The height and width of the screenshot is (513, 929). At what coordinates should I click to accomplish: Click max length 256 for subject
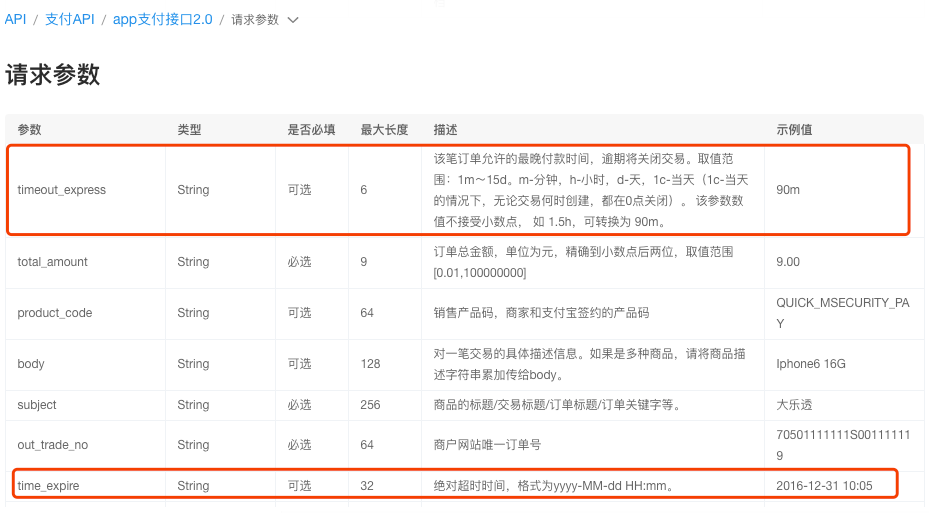tap(370, 405)
